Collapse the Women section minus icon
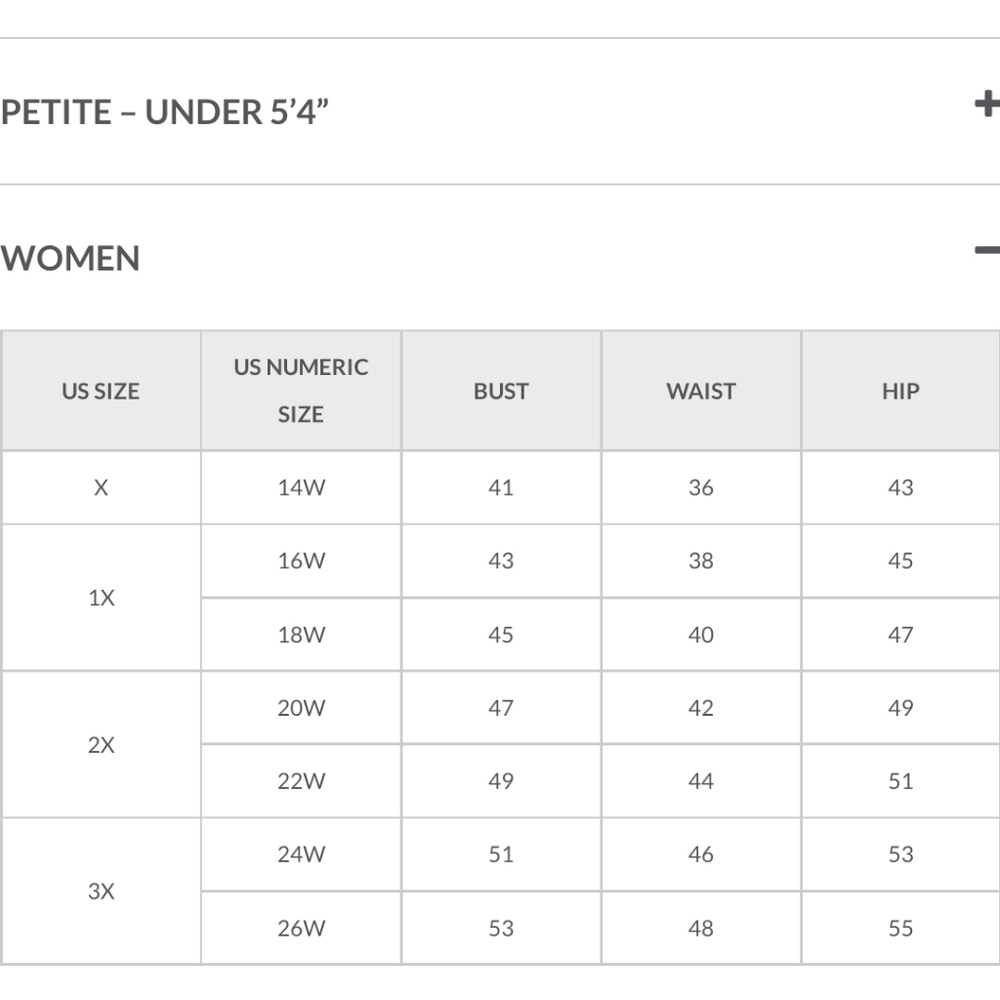1000x1000 pixels. tap(987, 251)
